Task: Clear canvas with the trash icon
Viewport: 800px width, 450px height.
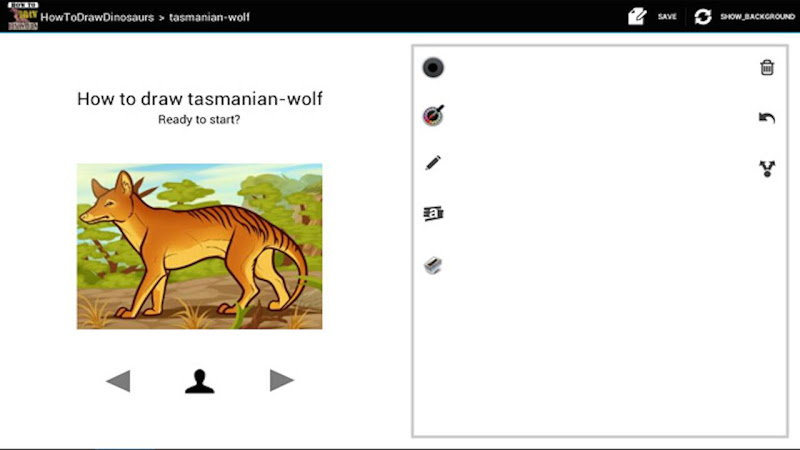Action: point(767,67)
